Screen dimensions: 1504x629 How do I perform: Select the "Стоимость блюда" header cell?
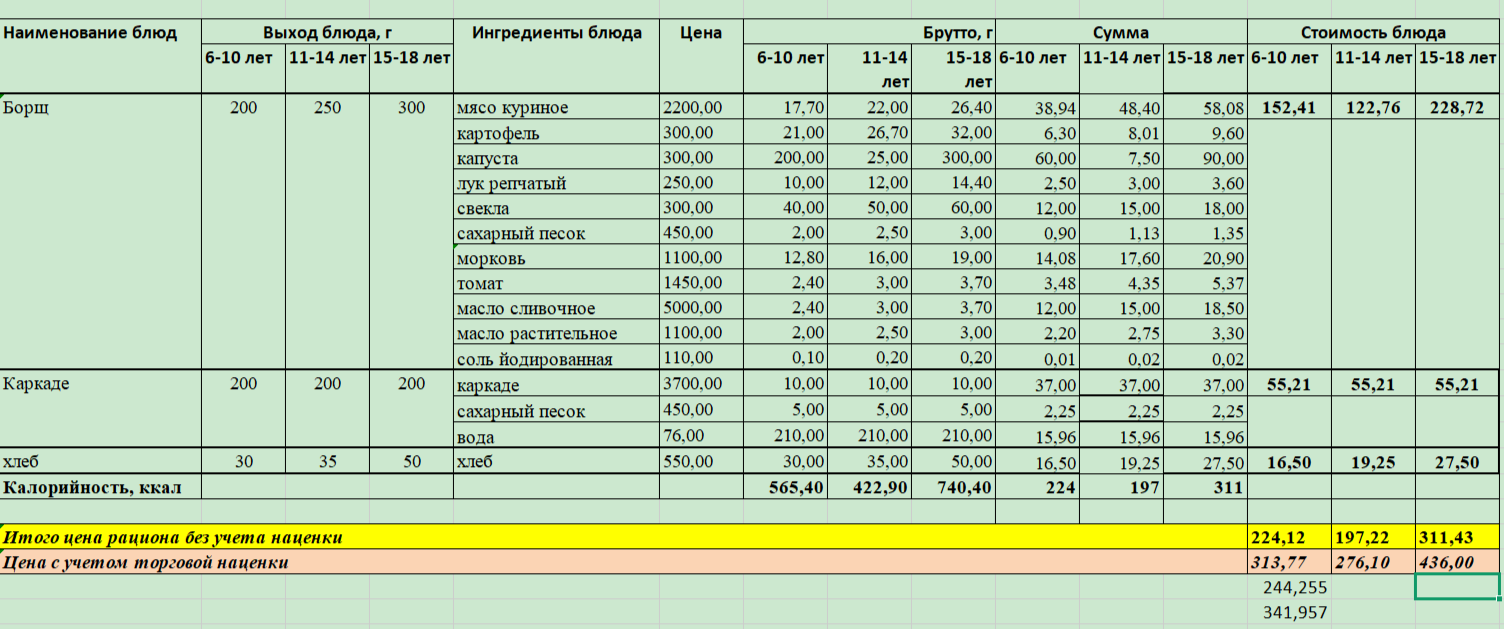coord(1372,33)
